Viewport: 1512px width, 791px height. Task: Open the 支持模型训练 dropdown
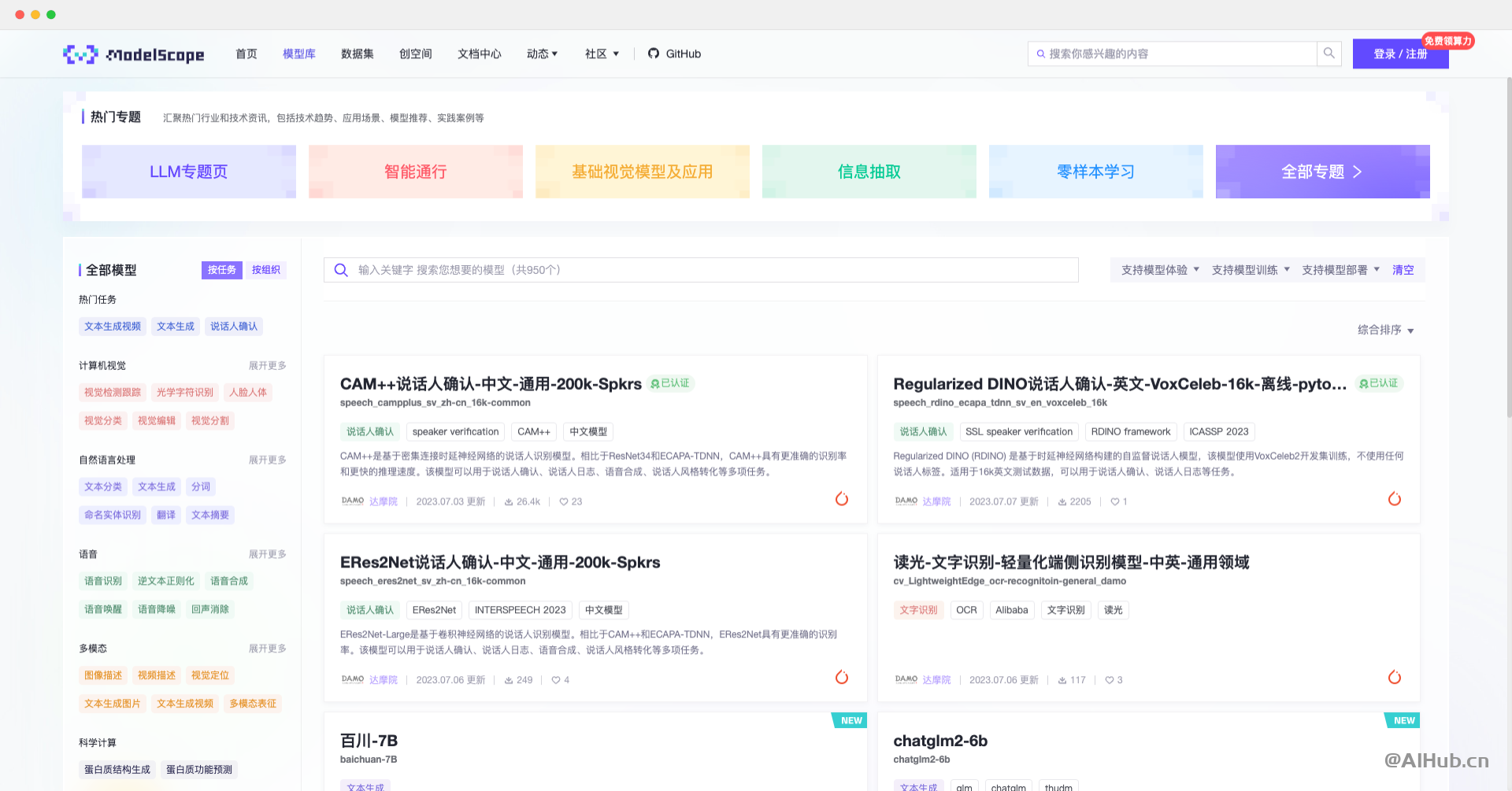pos(1251,270)
